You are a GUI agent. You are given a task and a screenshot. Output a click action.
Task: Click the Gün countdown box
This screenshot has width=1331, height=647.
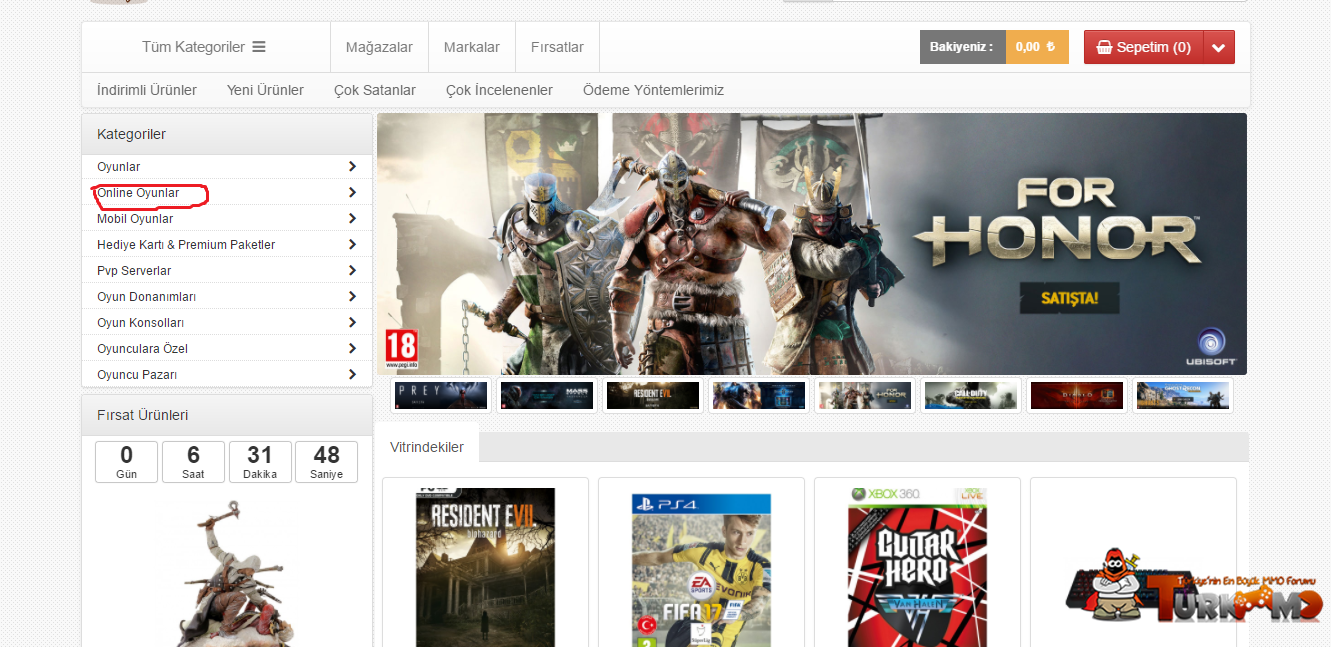pyautogui.click(x=126, y=462)
